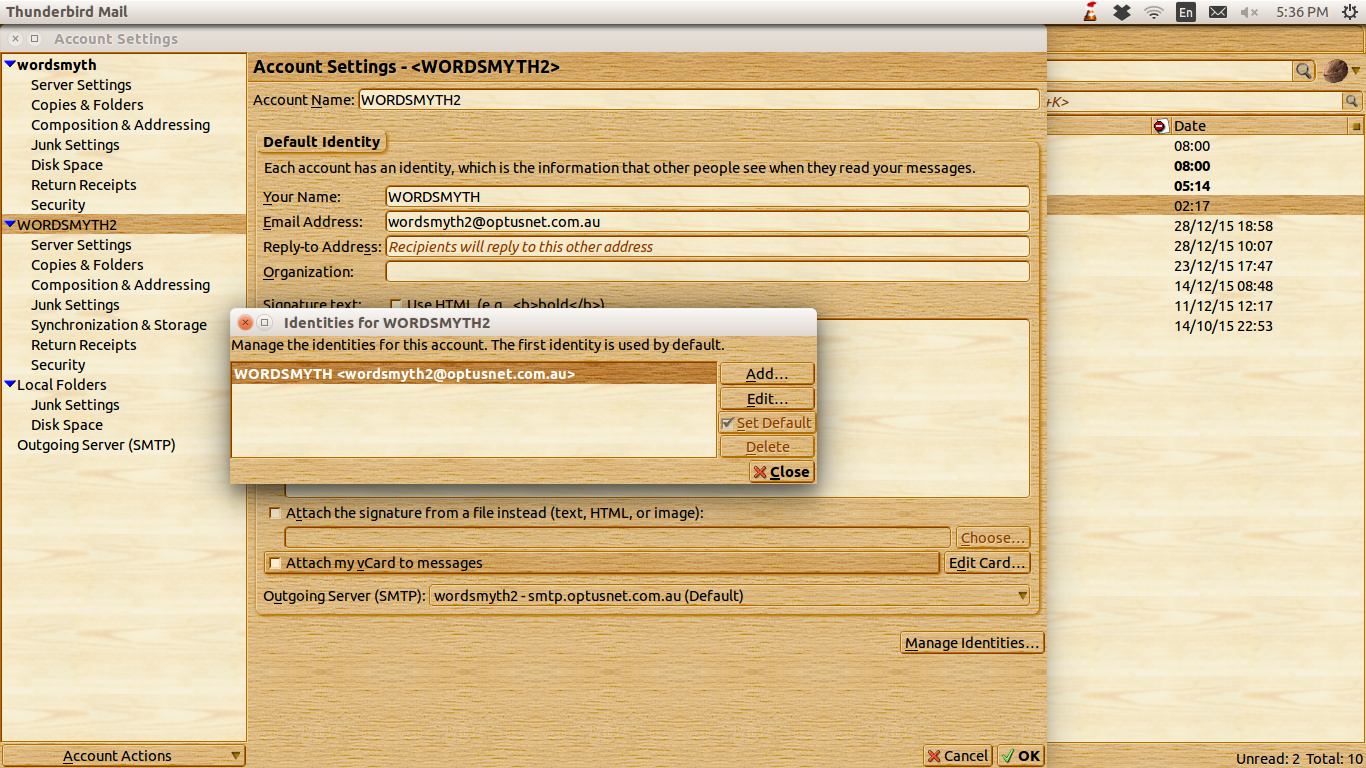
Task: Open Copies & Folders under wordsmyth
Action: coord(87,105)
